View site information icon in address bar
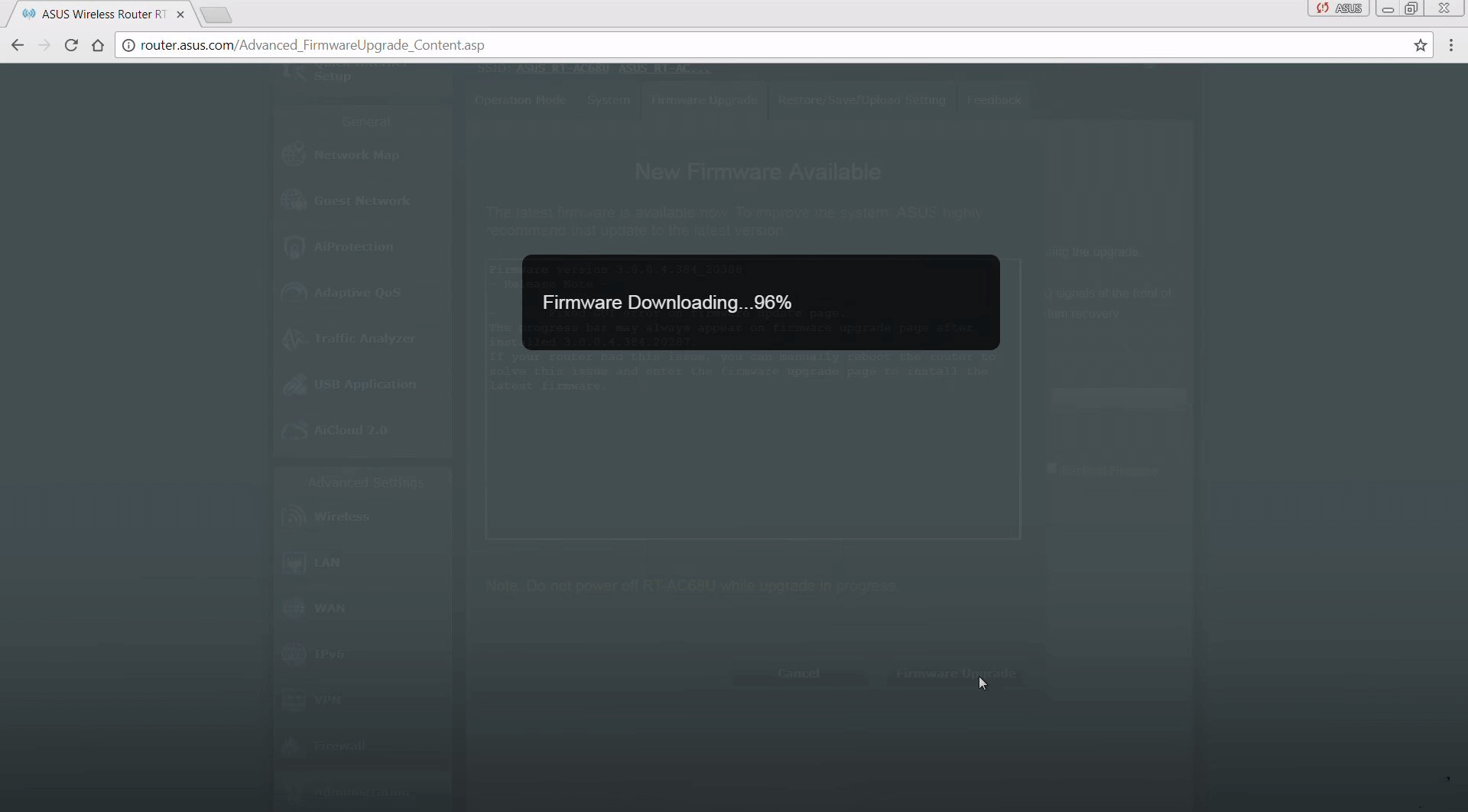 (x=128, y=45)
